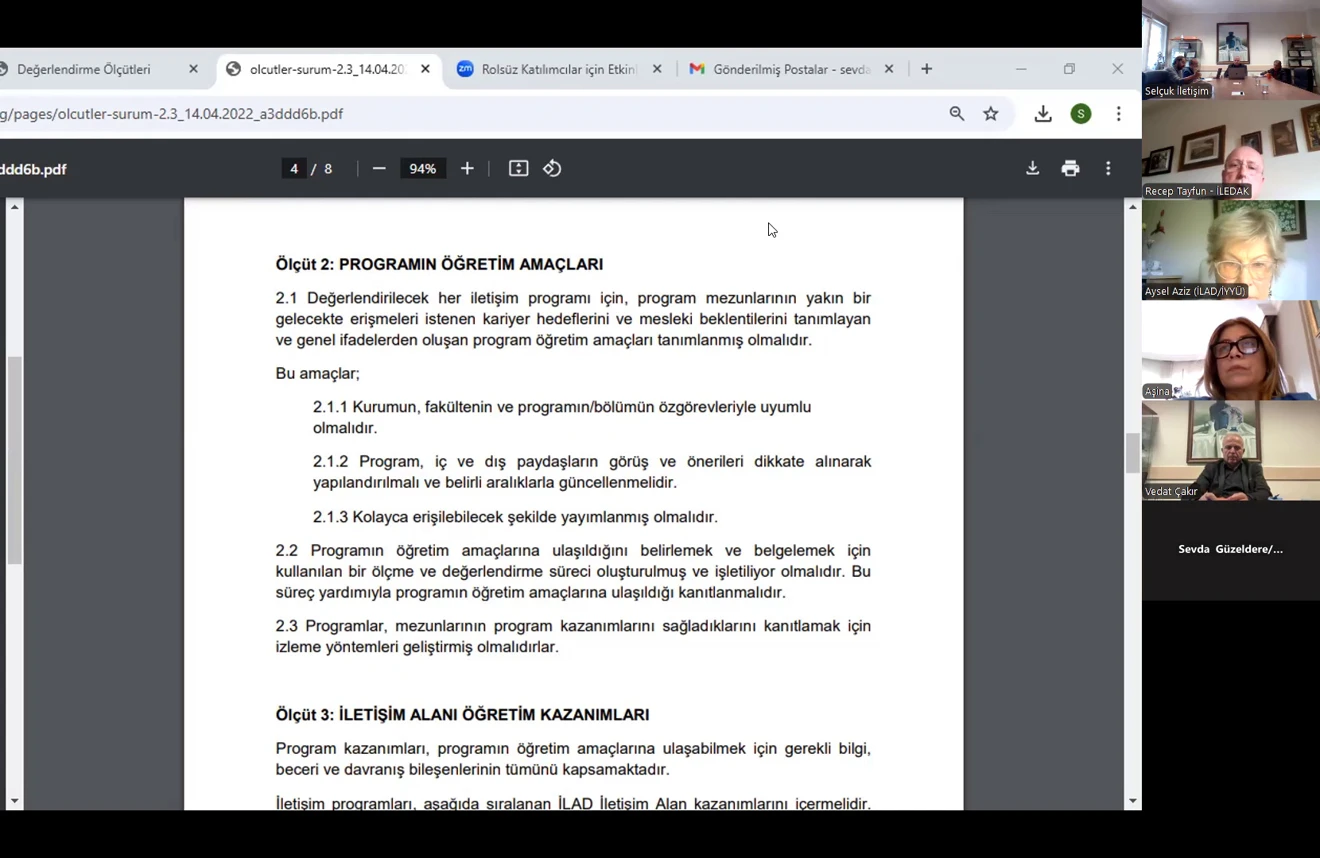Close the Rolsüz Katılımcılar tab
This screenshot has width=1320, height=858.
pyautogui.click(x=657, y=69)
